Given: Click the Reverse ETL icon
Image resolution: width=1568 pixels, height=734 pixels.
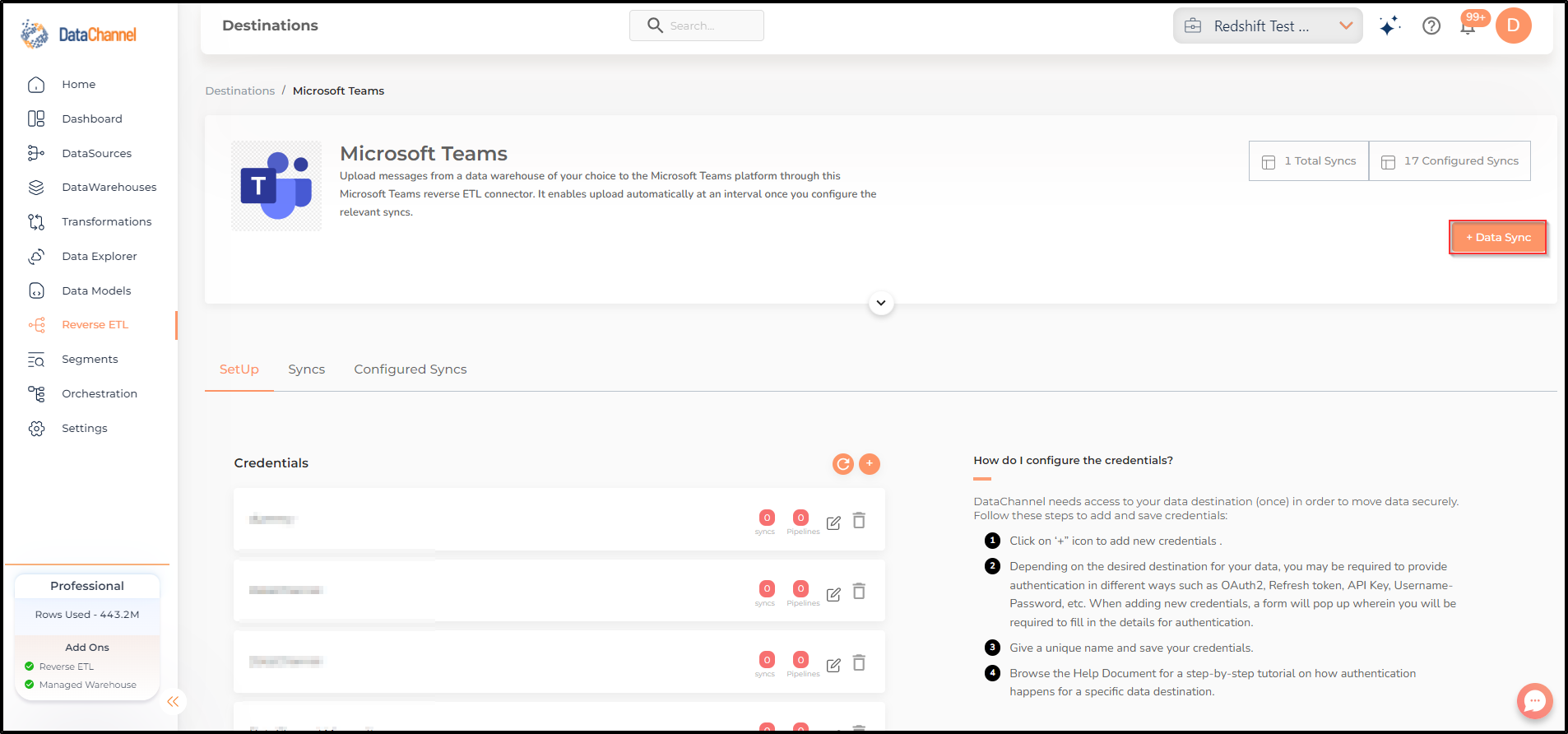Looking at the screenshot, I should pos(36,325).
